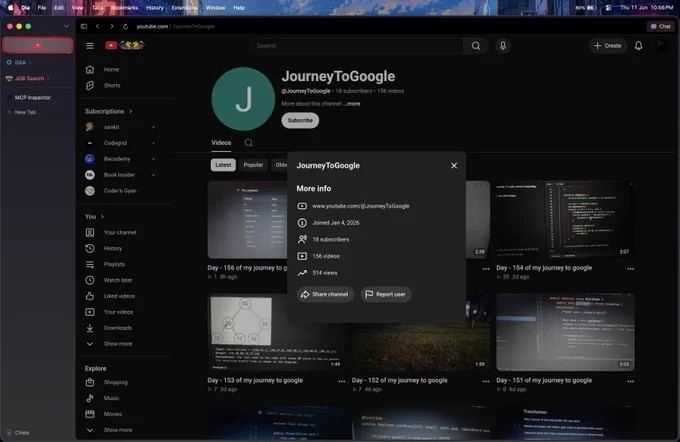680x442 pixels.
Task: Open options for Day - 152 video
Action: coord(486,381)
